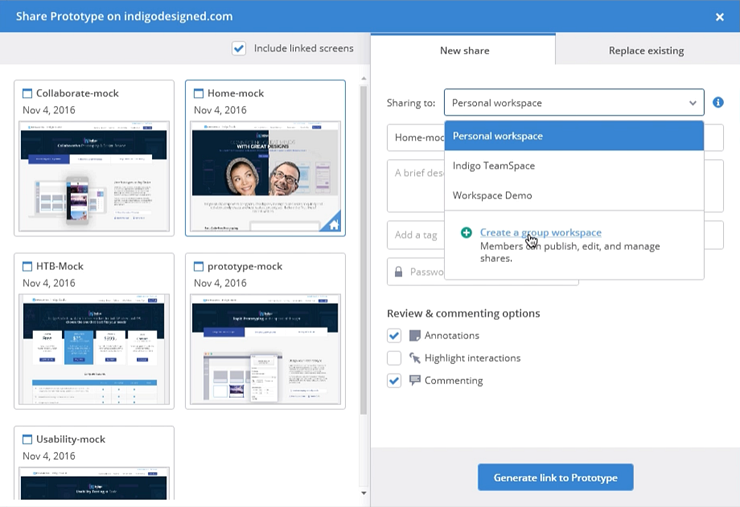Click the Annotations note icon
Viewport: 740px width, 507px height.
(x=415, y=336)
